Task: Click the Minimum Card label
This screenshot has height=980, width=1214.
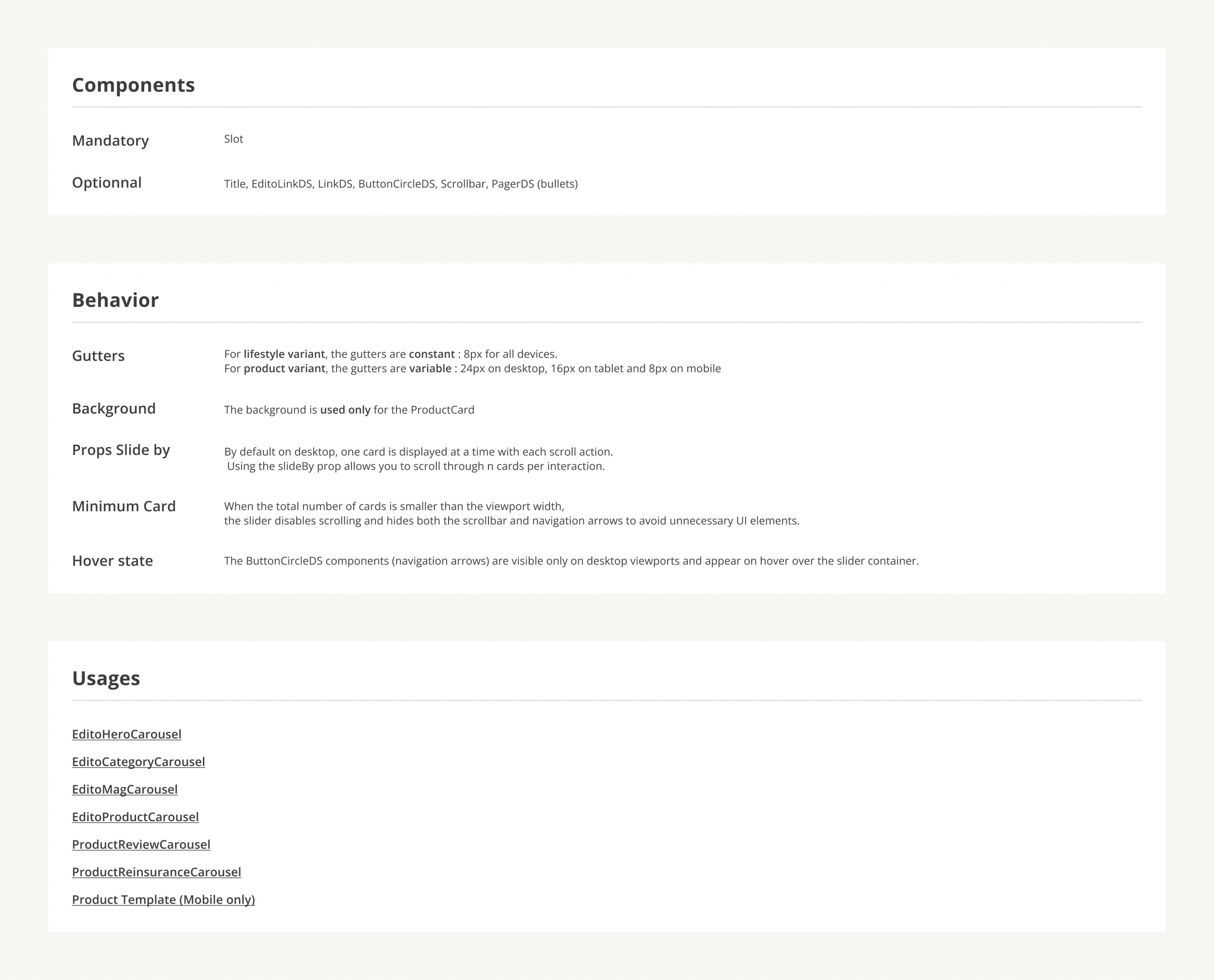Action: [x=124, y=506]
